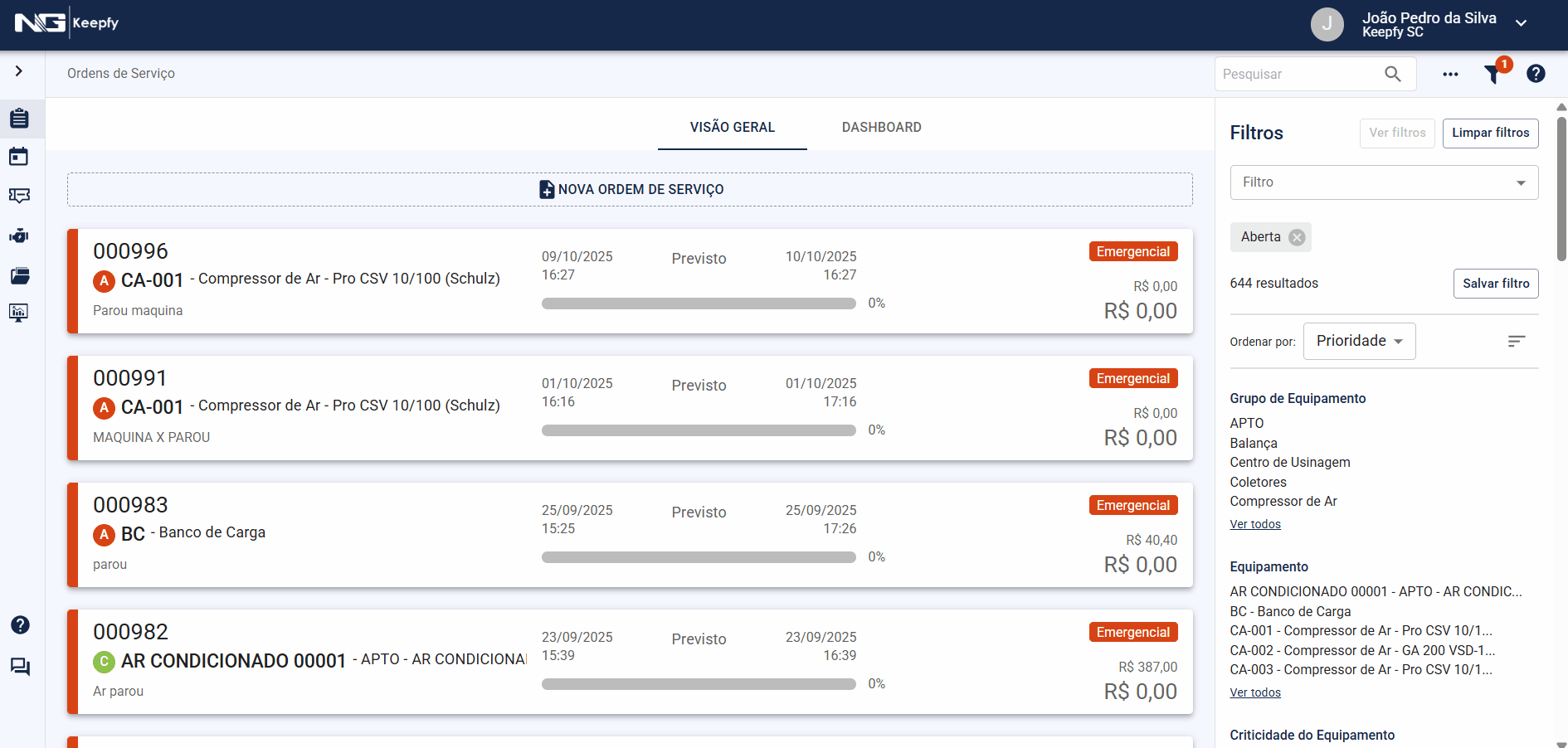This screenshot has width=1568, height=748.
Task: Toggle the sort direction icon
Action: [x=1516, y=341]
